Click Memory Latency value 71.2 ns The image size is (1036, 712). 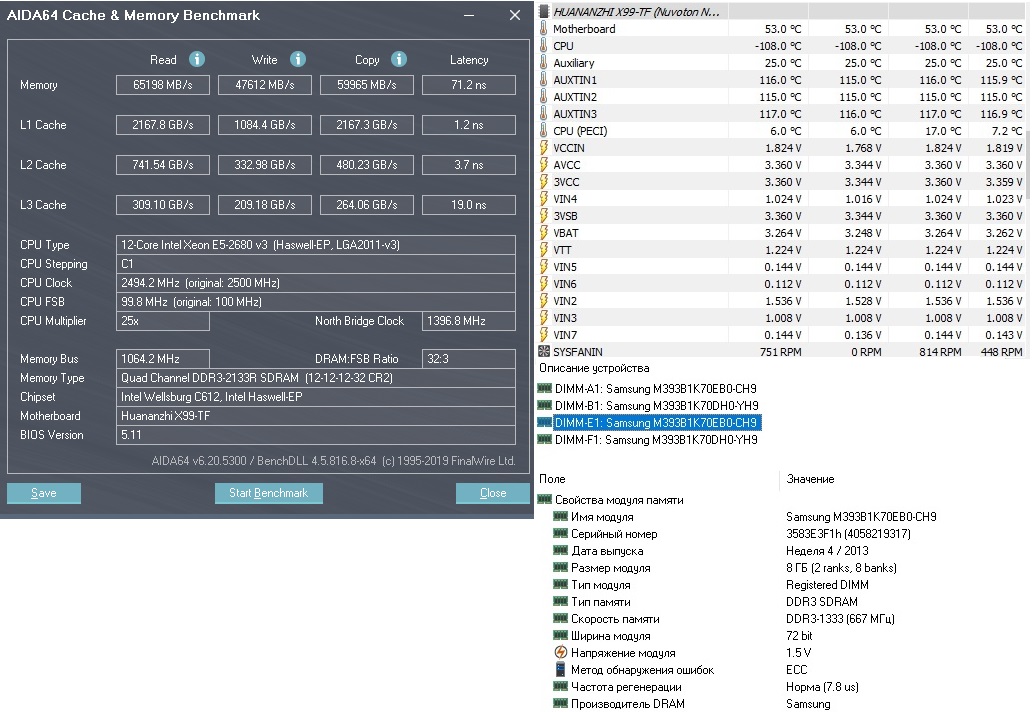[468, 85]
